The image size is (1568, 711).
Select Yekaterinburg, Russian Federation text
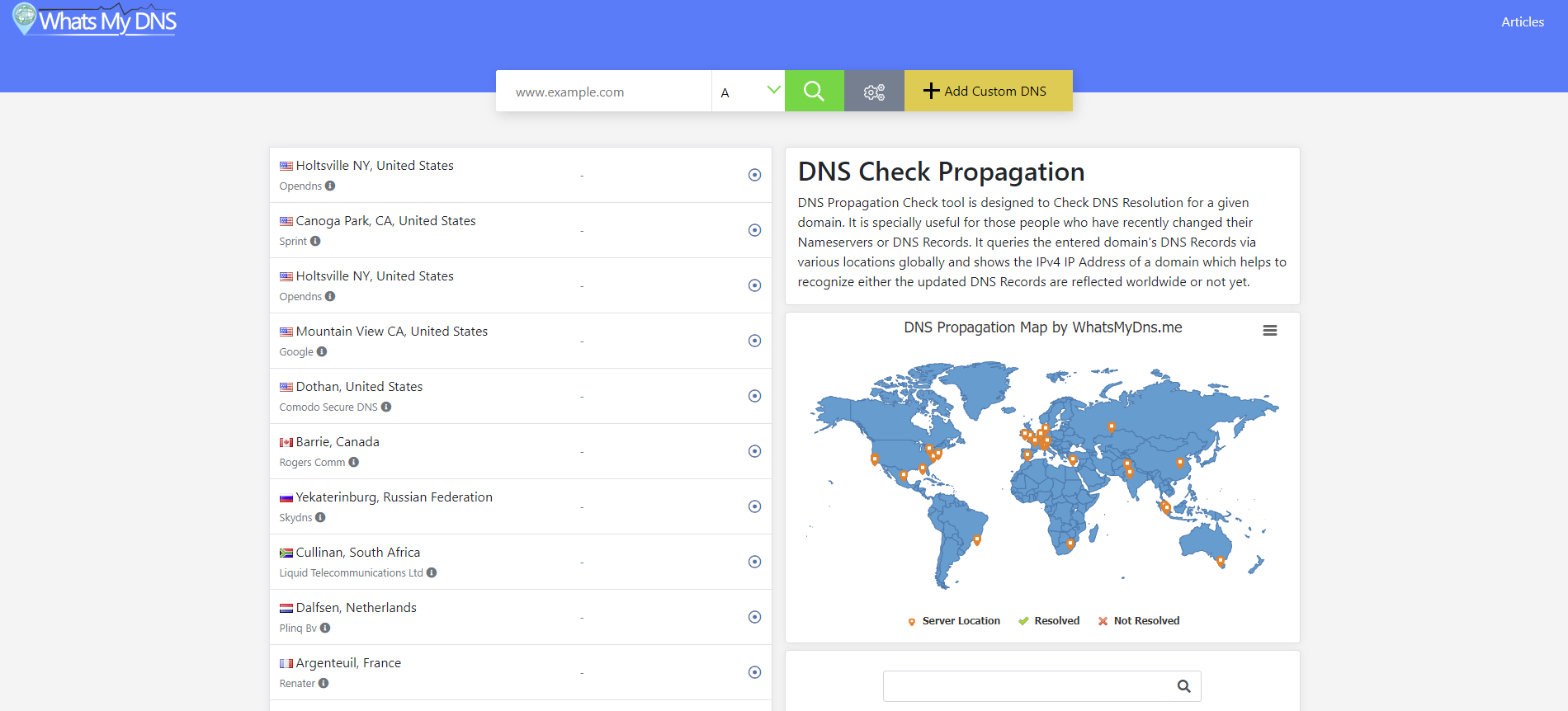(x=394, y=497)
